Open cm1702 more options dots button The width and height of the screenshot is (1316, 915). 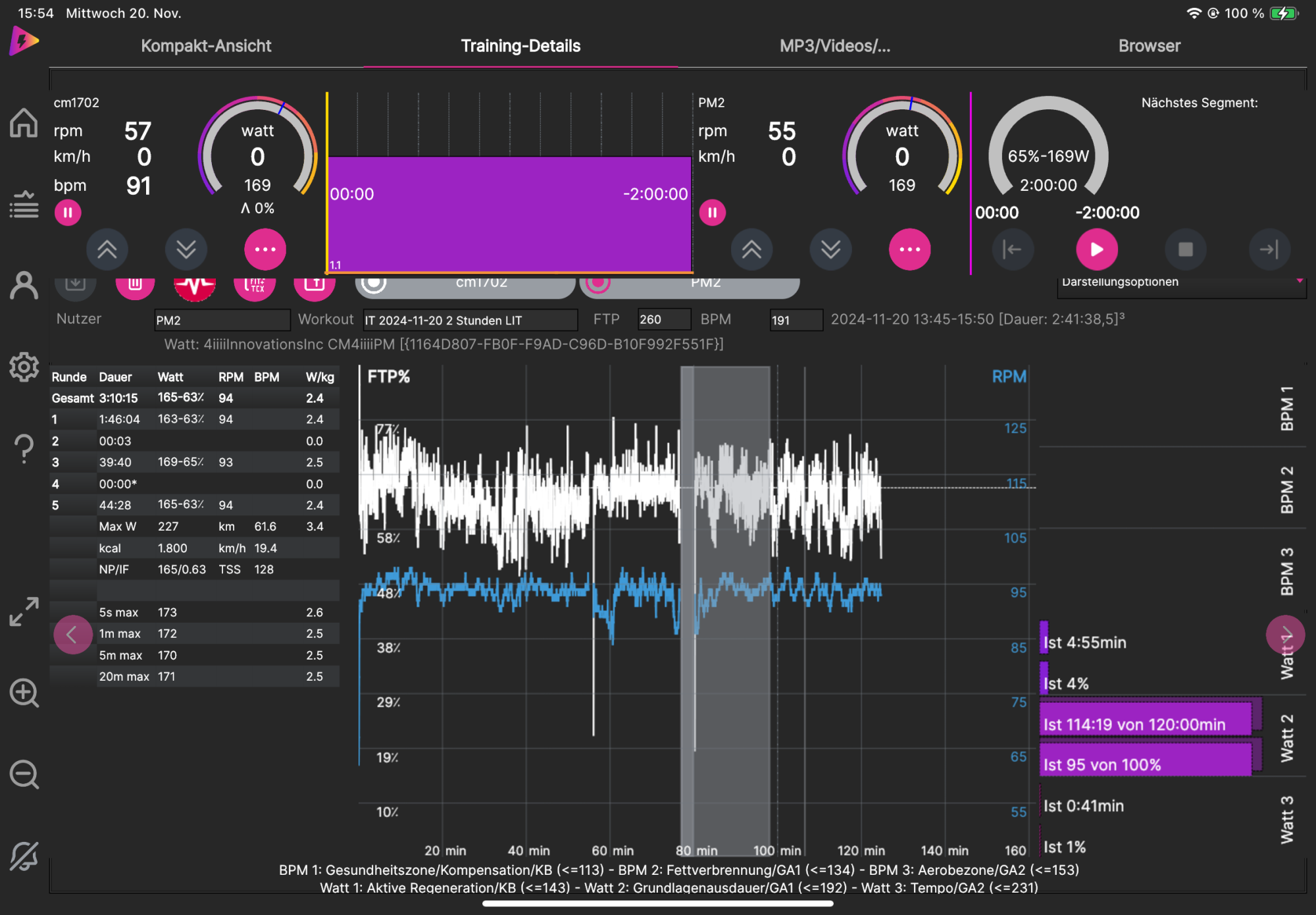point(265,249)
